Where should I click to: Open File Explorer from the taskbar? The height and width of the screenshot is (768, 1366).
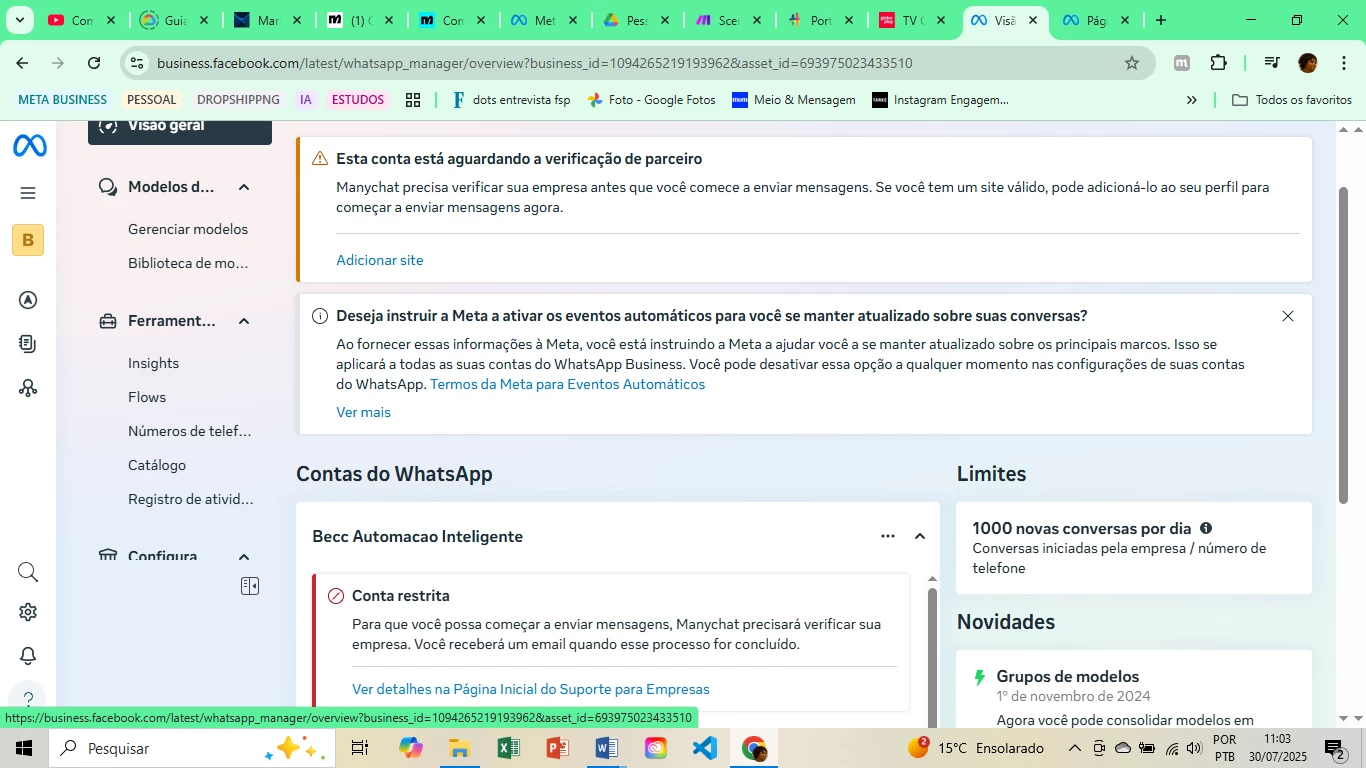click(459, 748)
